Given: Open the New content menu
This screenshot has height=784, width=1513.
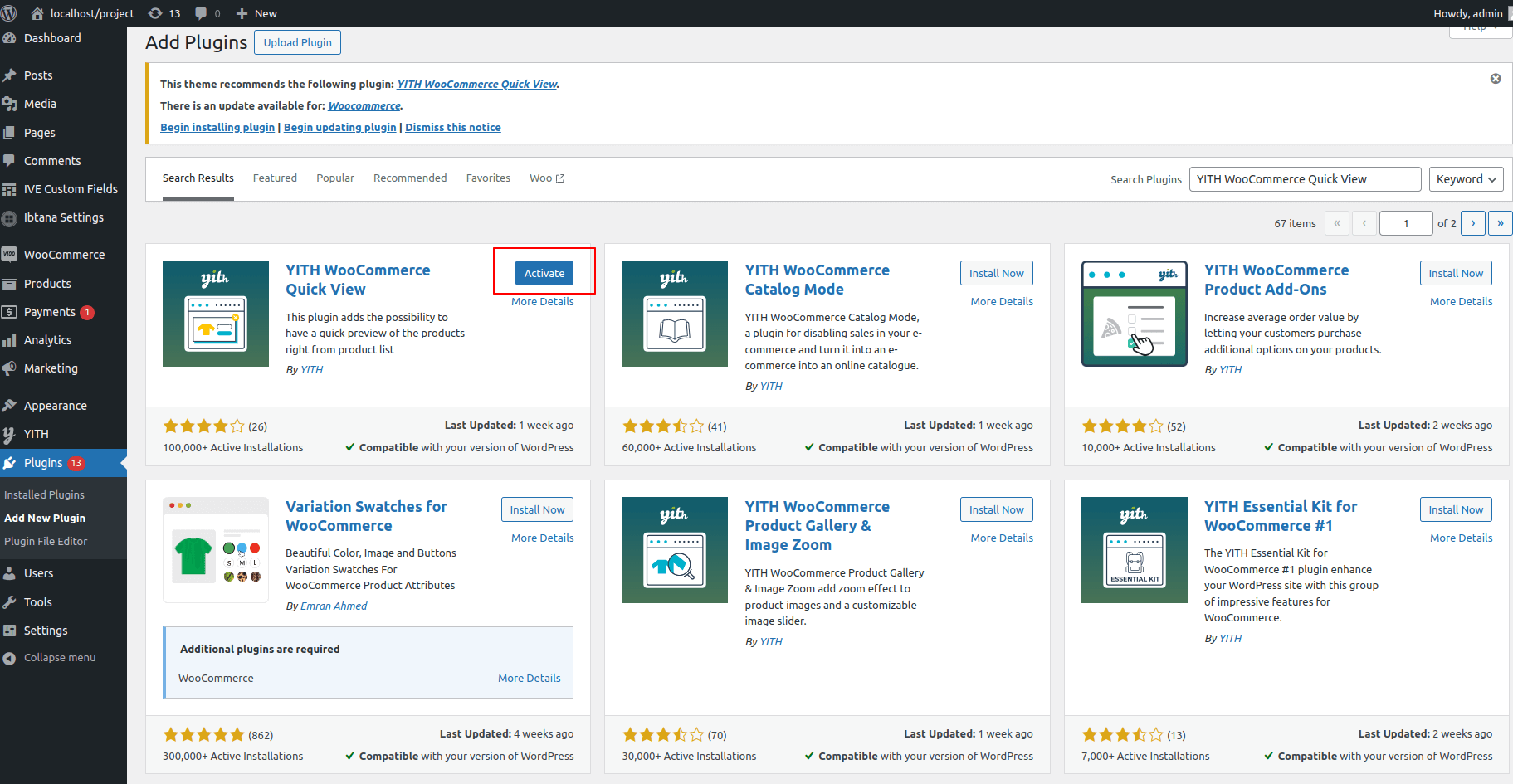Looking at the screenshot, I should [x=256, y=13].
